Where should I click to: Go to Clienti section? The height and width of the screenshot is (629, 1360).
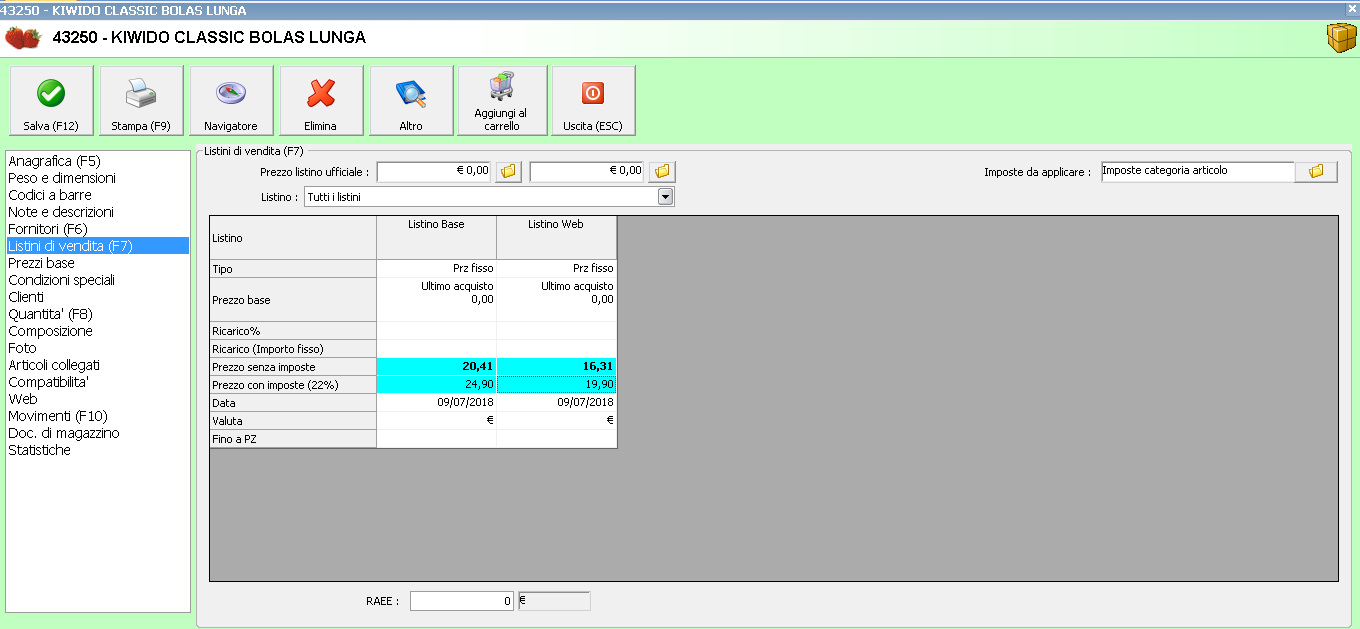click(x=98, y=296)
